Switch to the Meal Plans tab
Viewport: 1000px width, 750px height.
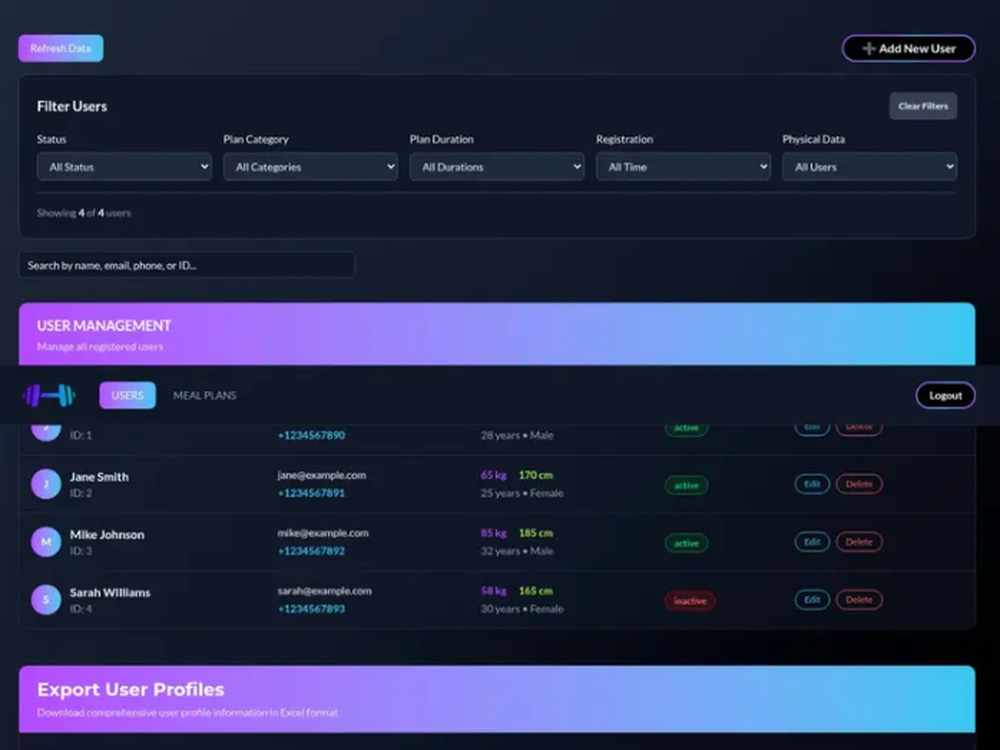[x=205, y=395]
